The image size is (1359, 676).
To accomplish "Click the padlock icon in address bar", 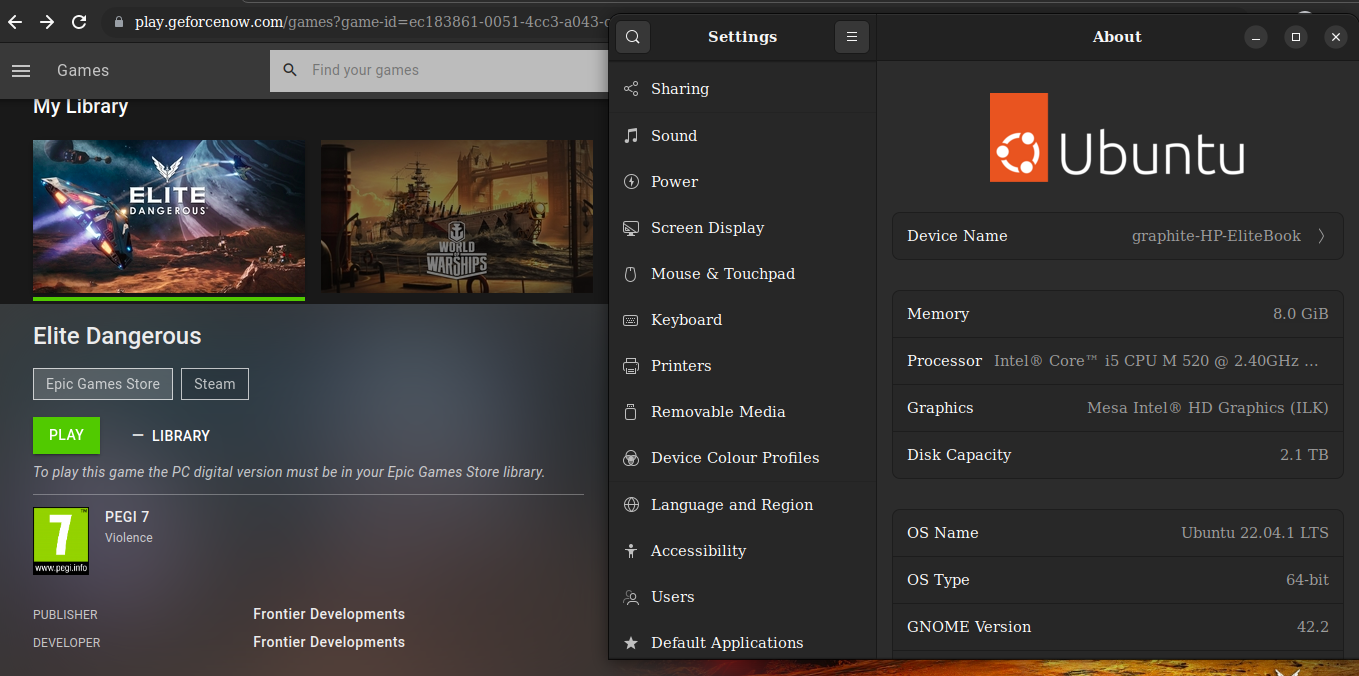I will [x=118, y=21].
